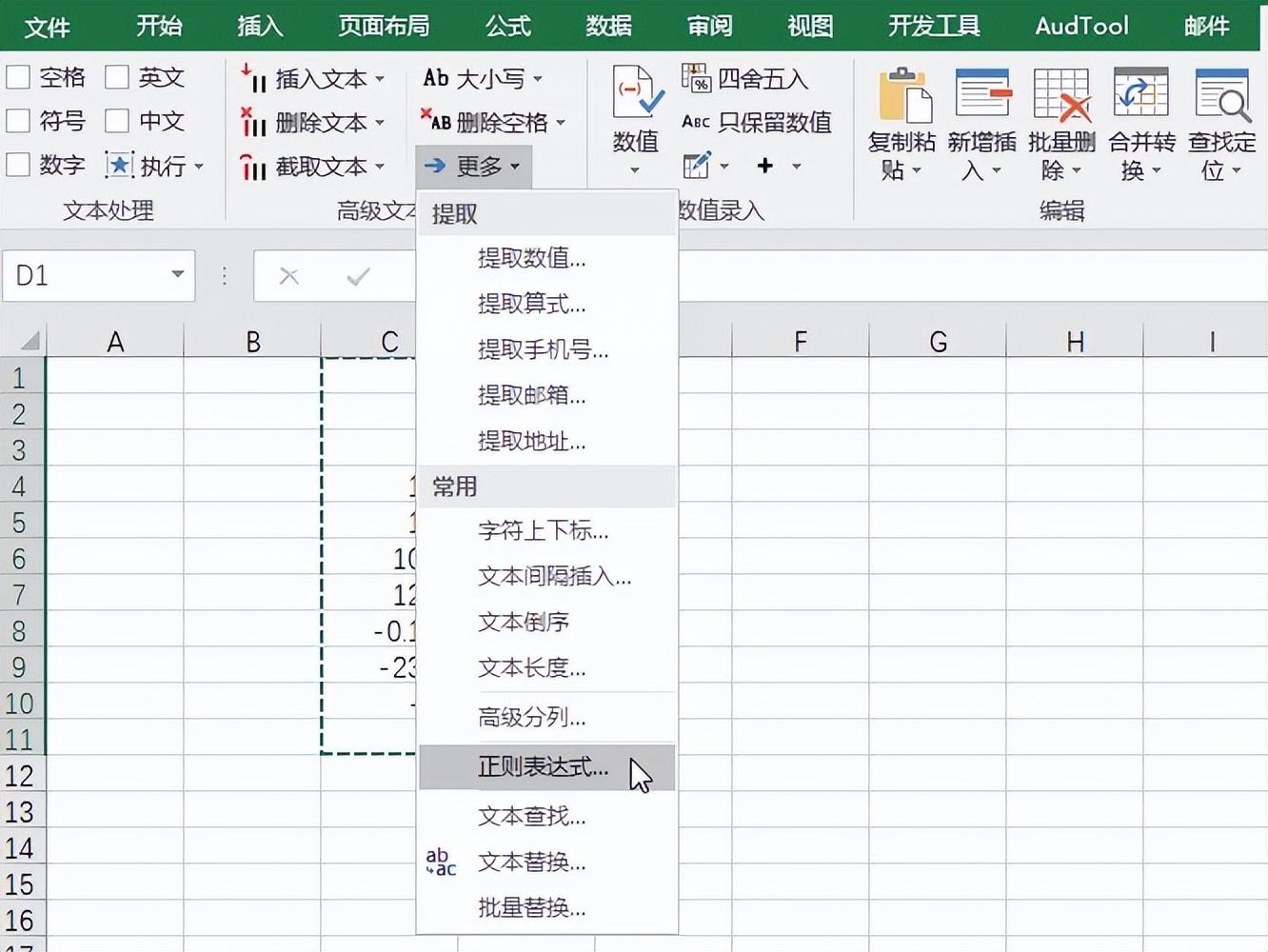Viewport: 1268px width, 952px height.
Task: Open the 删除空格 dropdown arrow
Action: coord(561,123)
